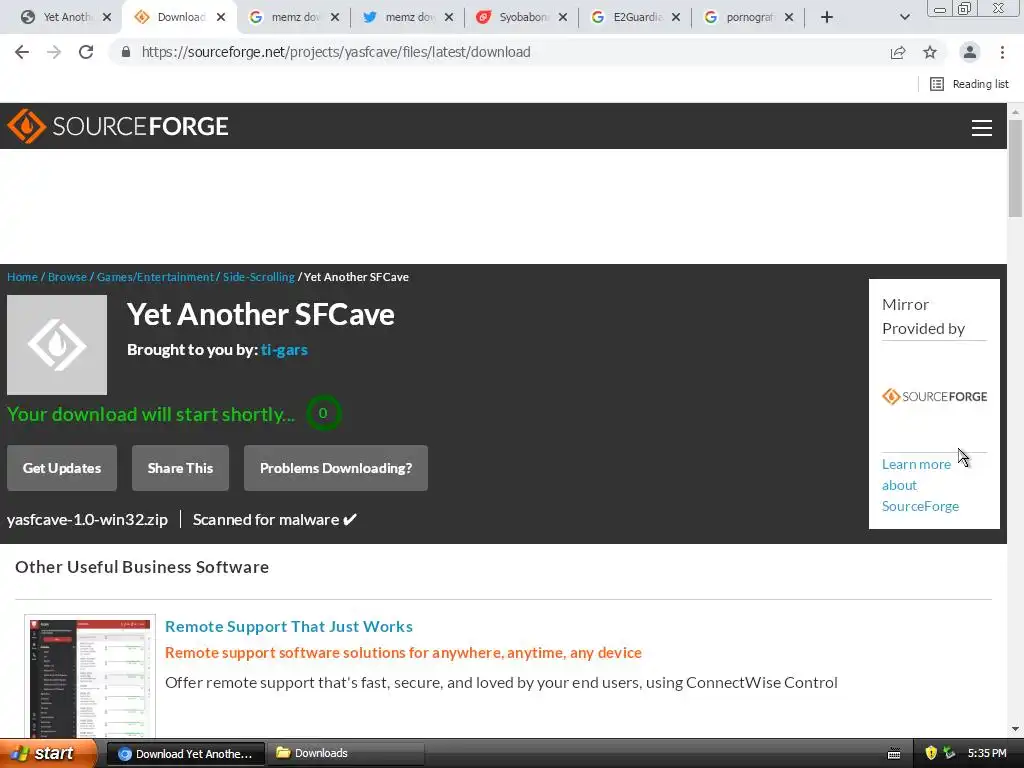The image size is (1024, 768).
Task: Open the ti-gars author profile link
Action: pos(284,350)
